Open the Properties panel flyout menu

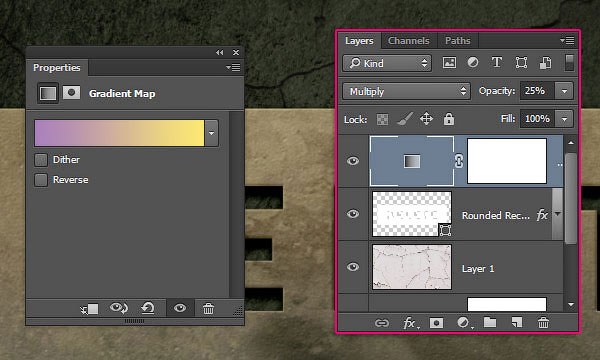233,67
